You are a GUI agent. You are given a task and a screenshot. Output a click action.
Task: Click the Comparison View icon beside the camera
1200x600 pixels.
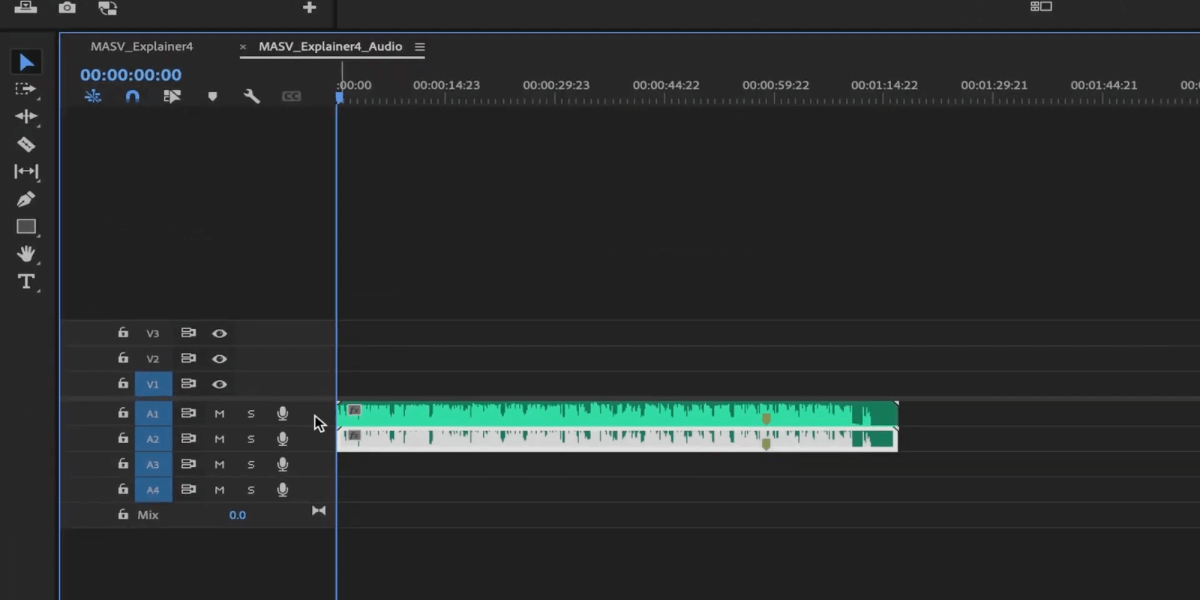coord(107,7)
